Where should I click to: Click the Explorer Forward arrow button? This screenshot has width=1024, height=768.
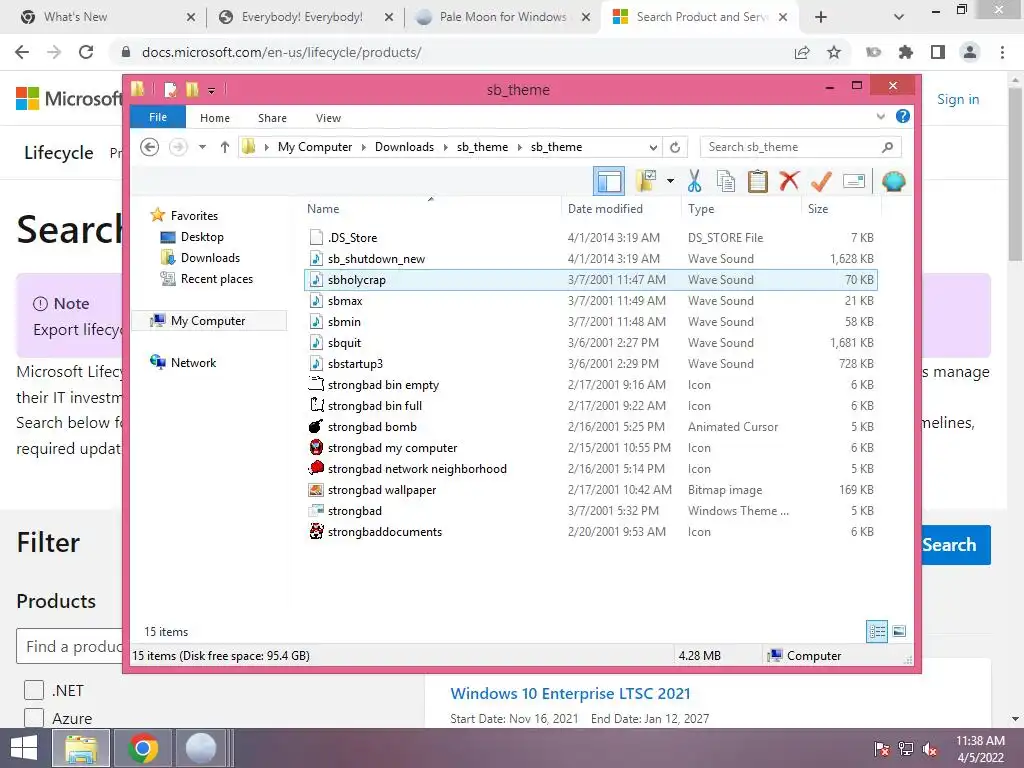click(x=178, y=147)
